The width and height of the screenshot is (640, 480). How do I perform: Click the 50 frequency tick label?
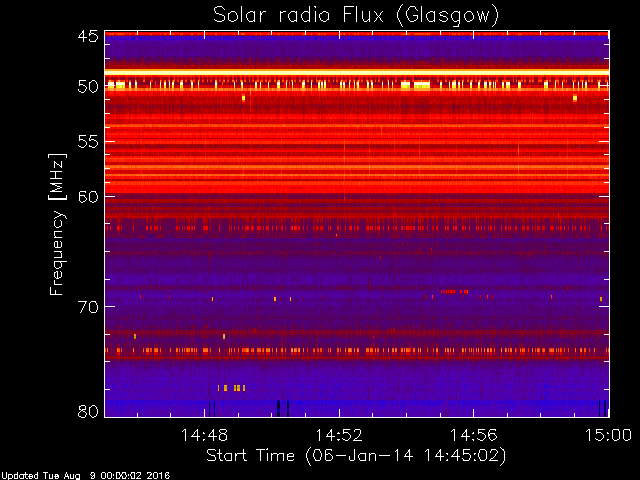(x=88, y=87)
